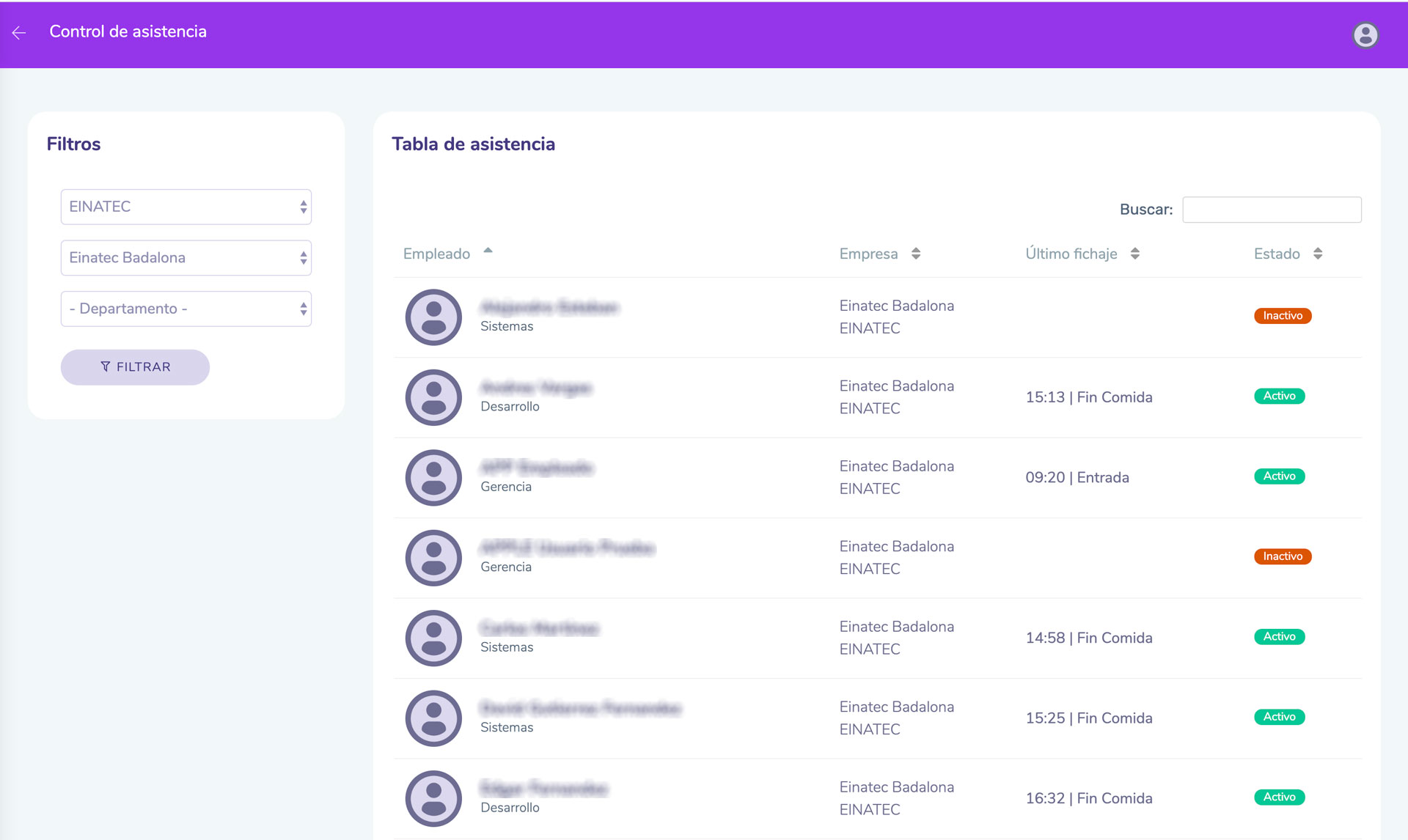Sort by Empleado column arrow

488,251
